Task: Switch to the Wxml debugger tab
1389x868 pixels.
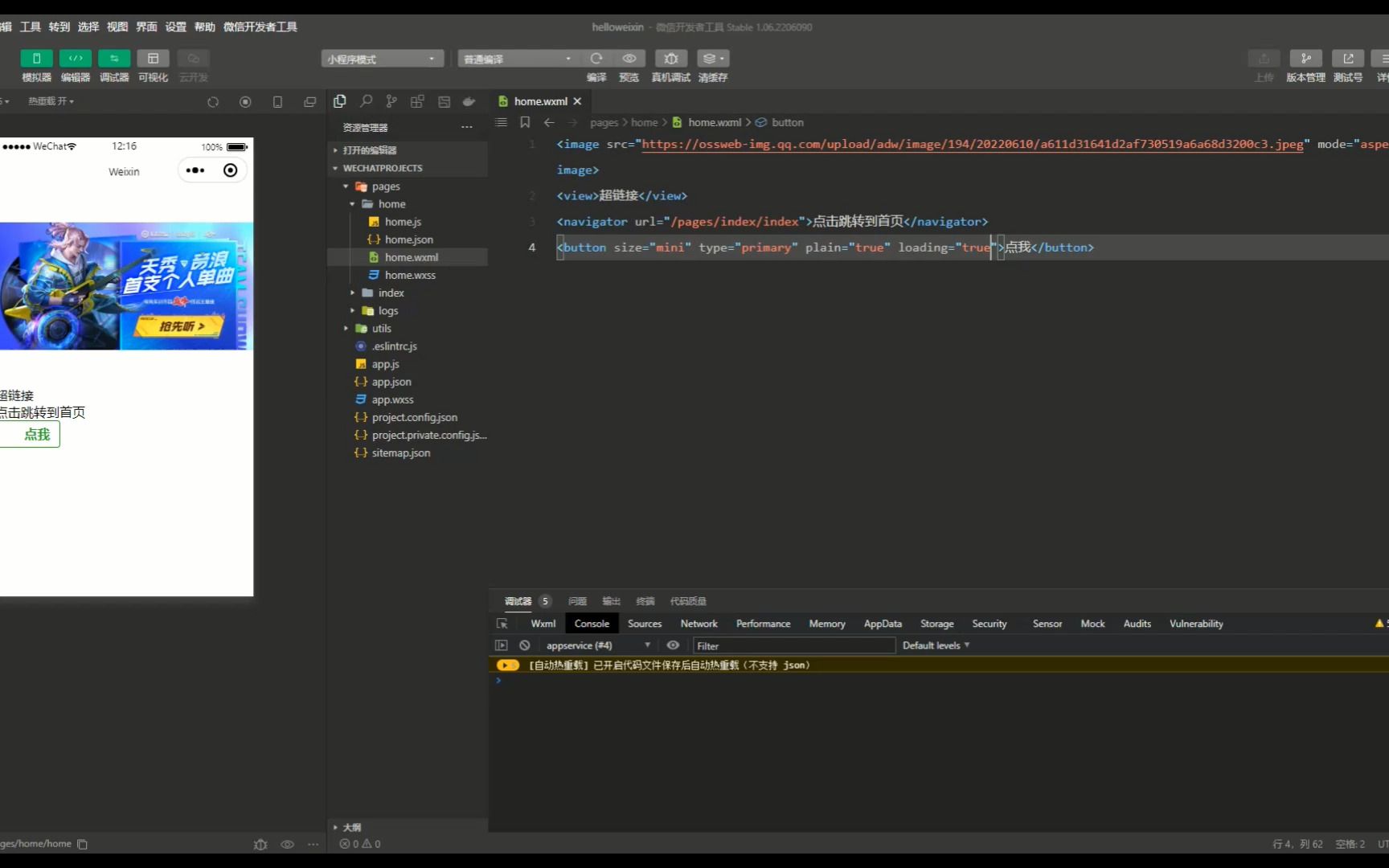Action: tap(543, 624)
